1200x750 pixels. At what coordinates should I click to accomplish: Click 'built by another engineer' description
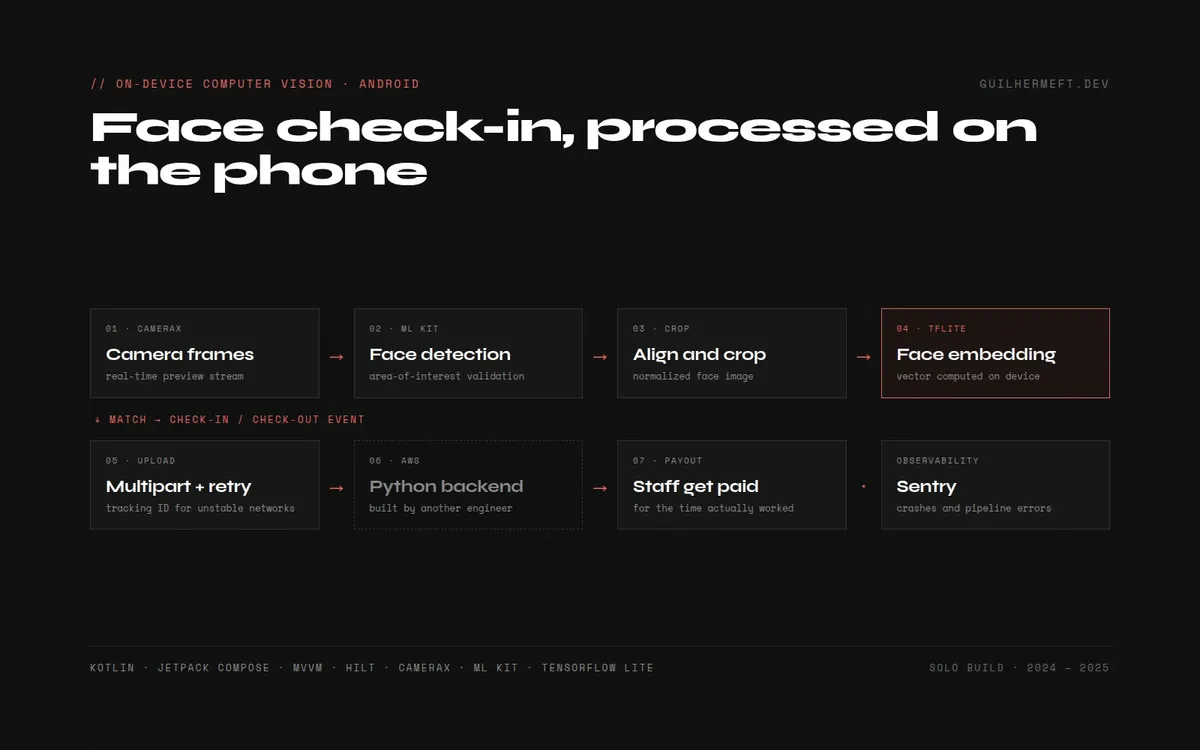(x=441, y=509)
